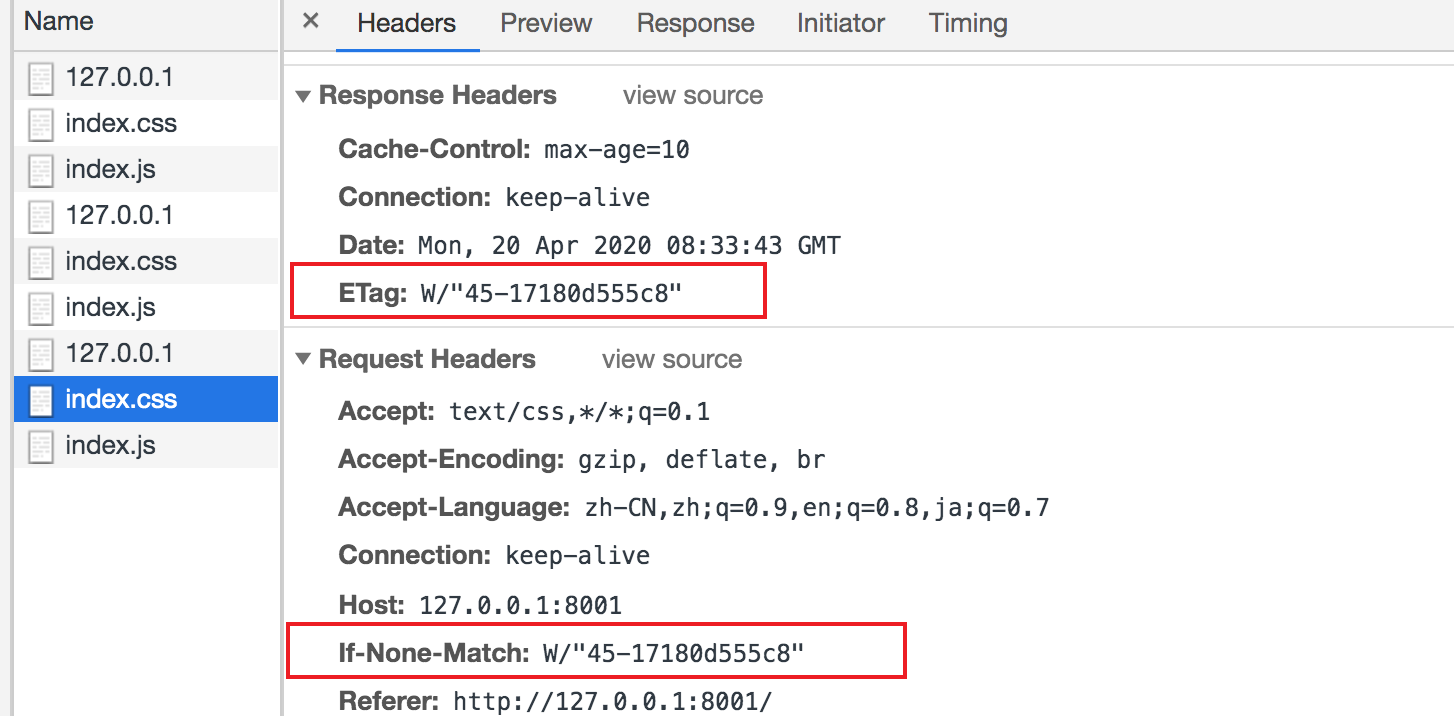Click the file icon of topmost index.js request

pos(41,170)
